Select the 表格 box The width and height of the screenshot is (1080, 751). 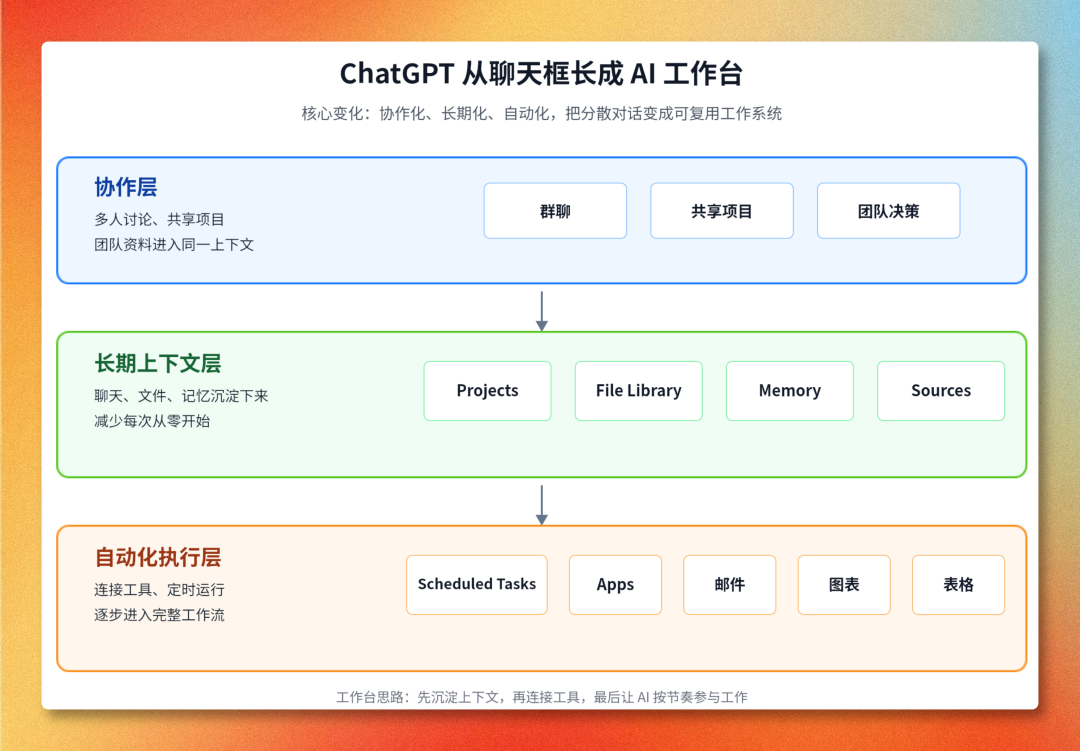[x=958, y=584]
